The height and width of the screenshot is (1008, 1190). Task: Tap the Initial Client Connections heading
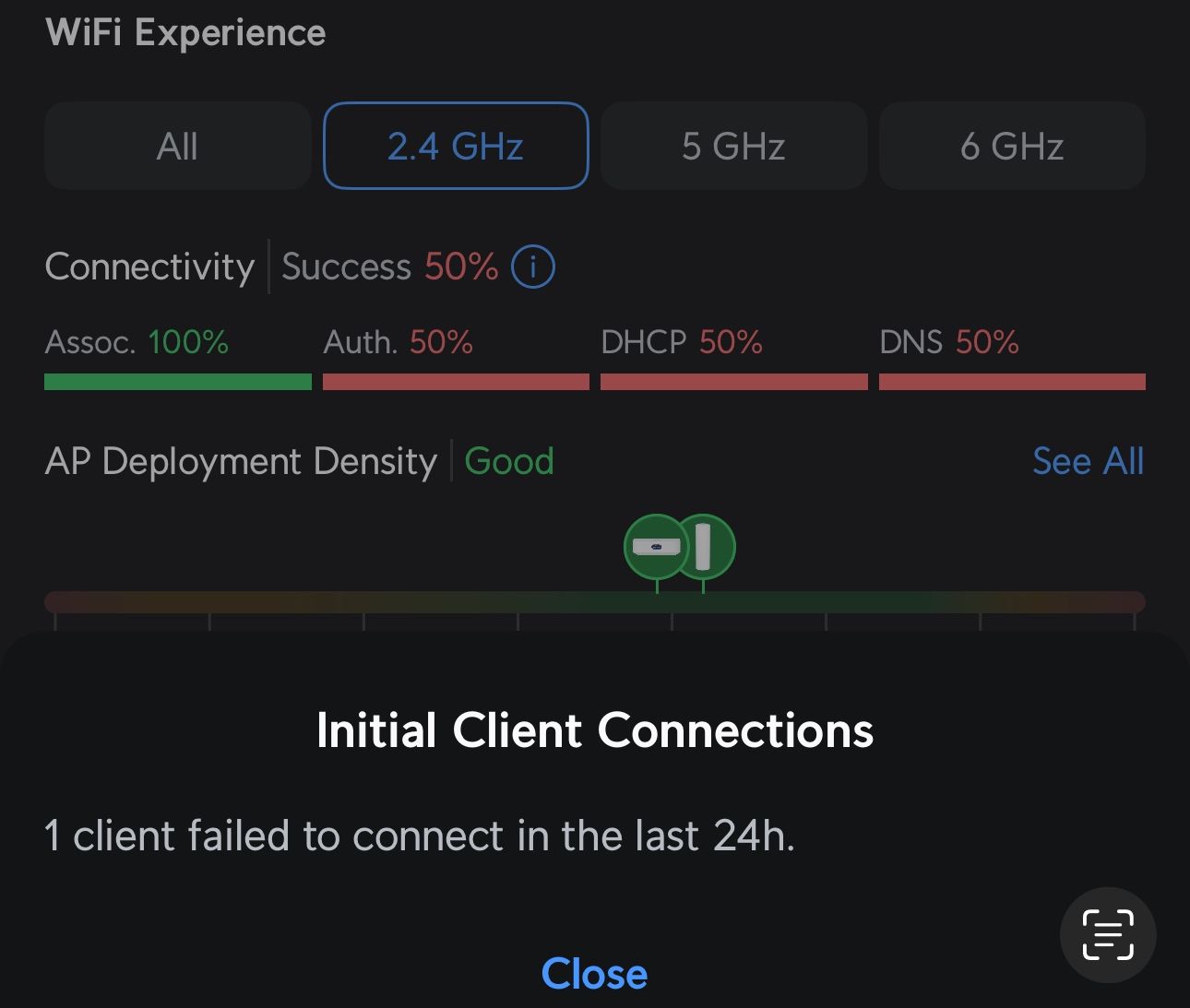594,730
